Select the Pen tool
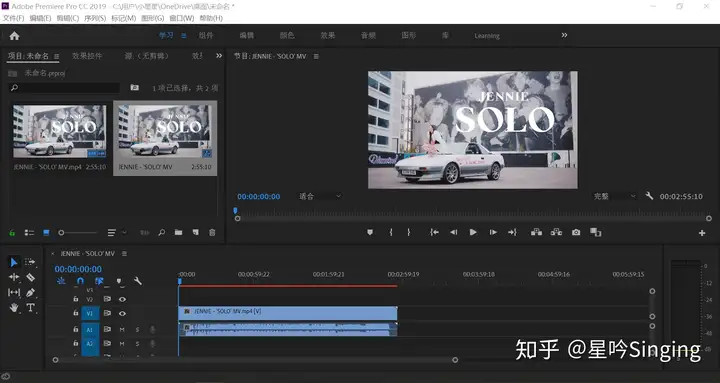The width and height of the screenshot is (720, 383). pos(30,292)
